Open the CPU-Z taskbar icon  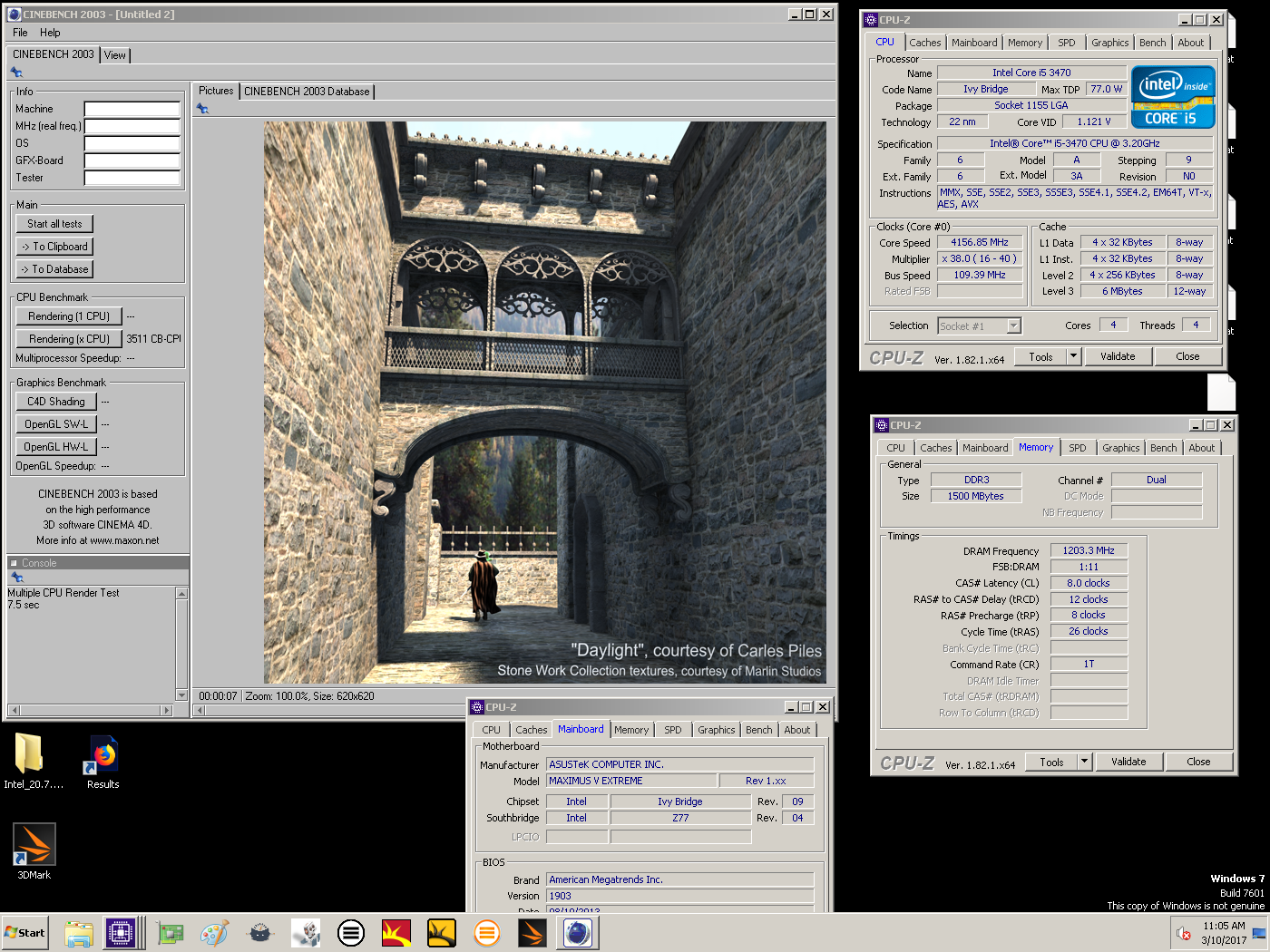(x=121, y=933)
